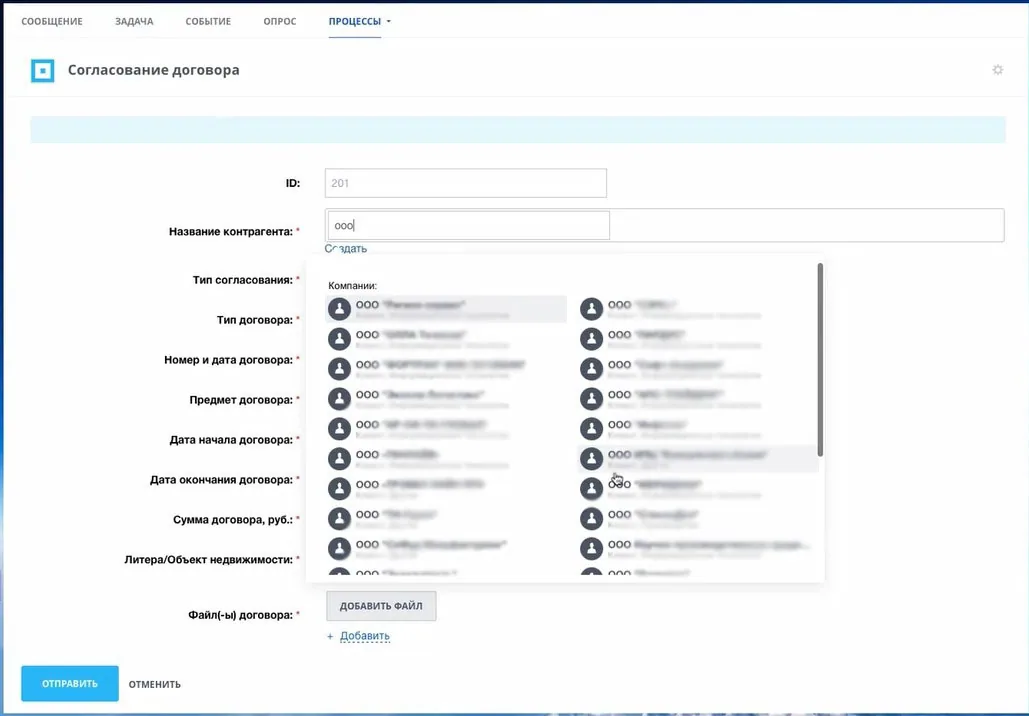1029x716 pixels.
Task: Switch to the Сообщение tab
Action: [52, 21]
